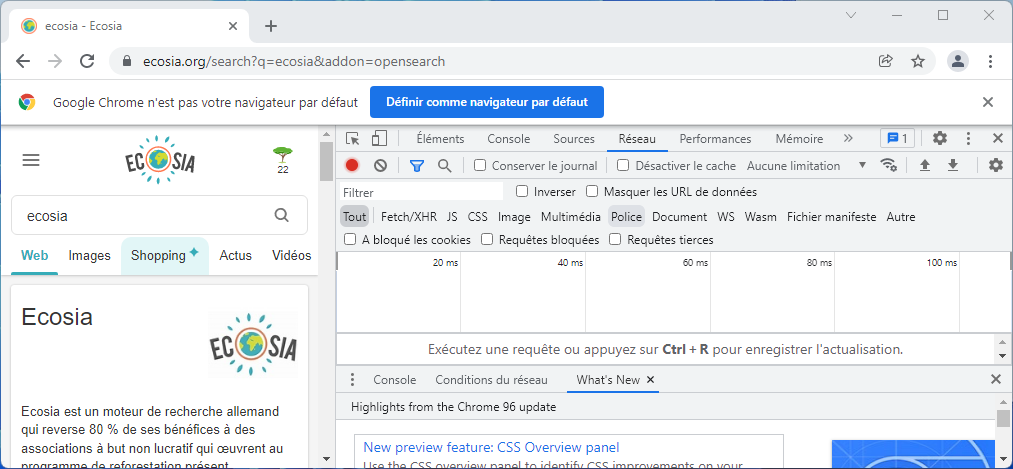
Task: Close the What's New drawer tab
Action: point(651,380)
